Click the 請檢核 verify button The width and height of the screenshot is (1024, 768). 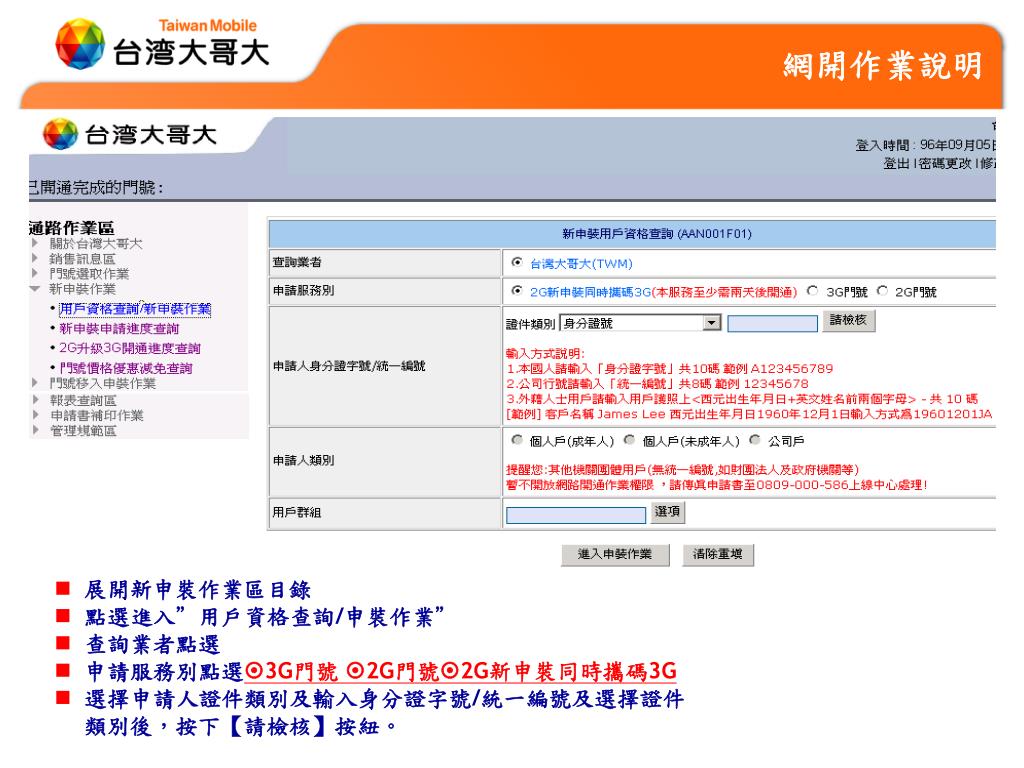[x=848, y=320]
